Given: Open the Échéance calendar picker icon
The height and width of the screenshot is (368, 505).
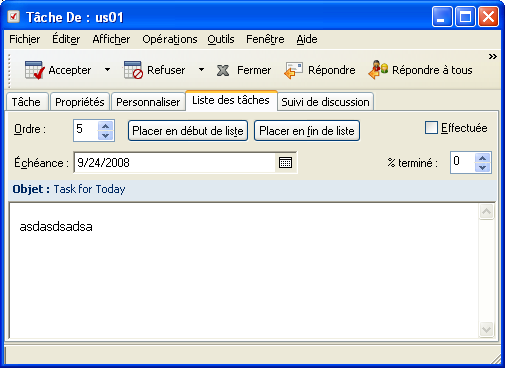Looking at the screenshot, I should point(285,163).
